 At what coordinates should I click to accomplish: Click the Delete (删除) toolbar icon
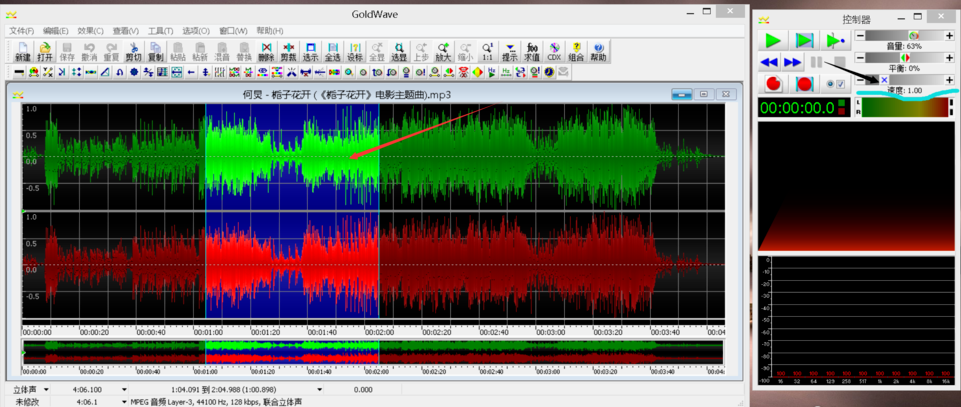tap(266, 52)
